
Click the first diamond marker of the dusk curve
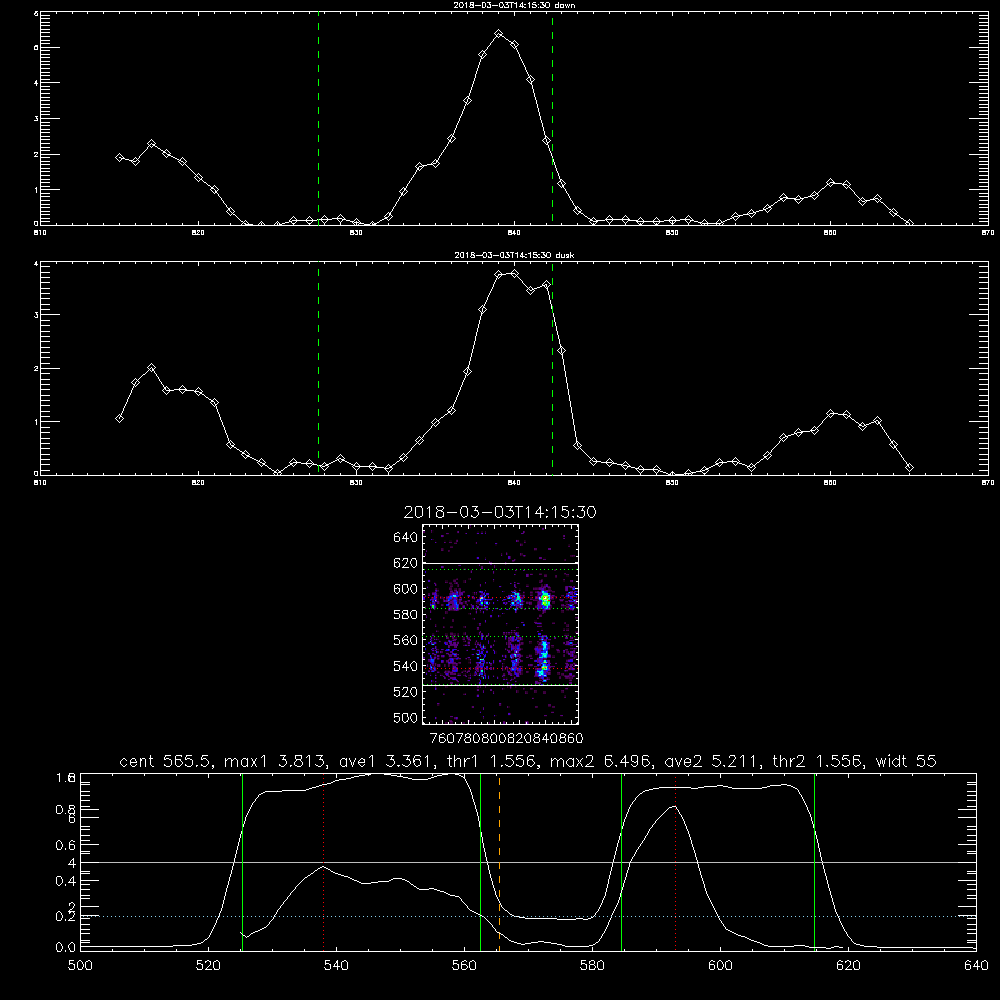119,418
